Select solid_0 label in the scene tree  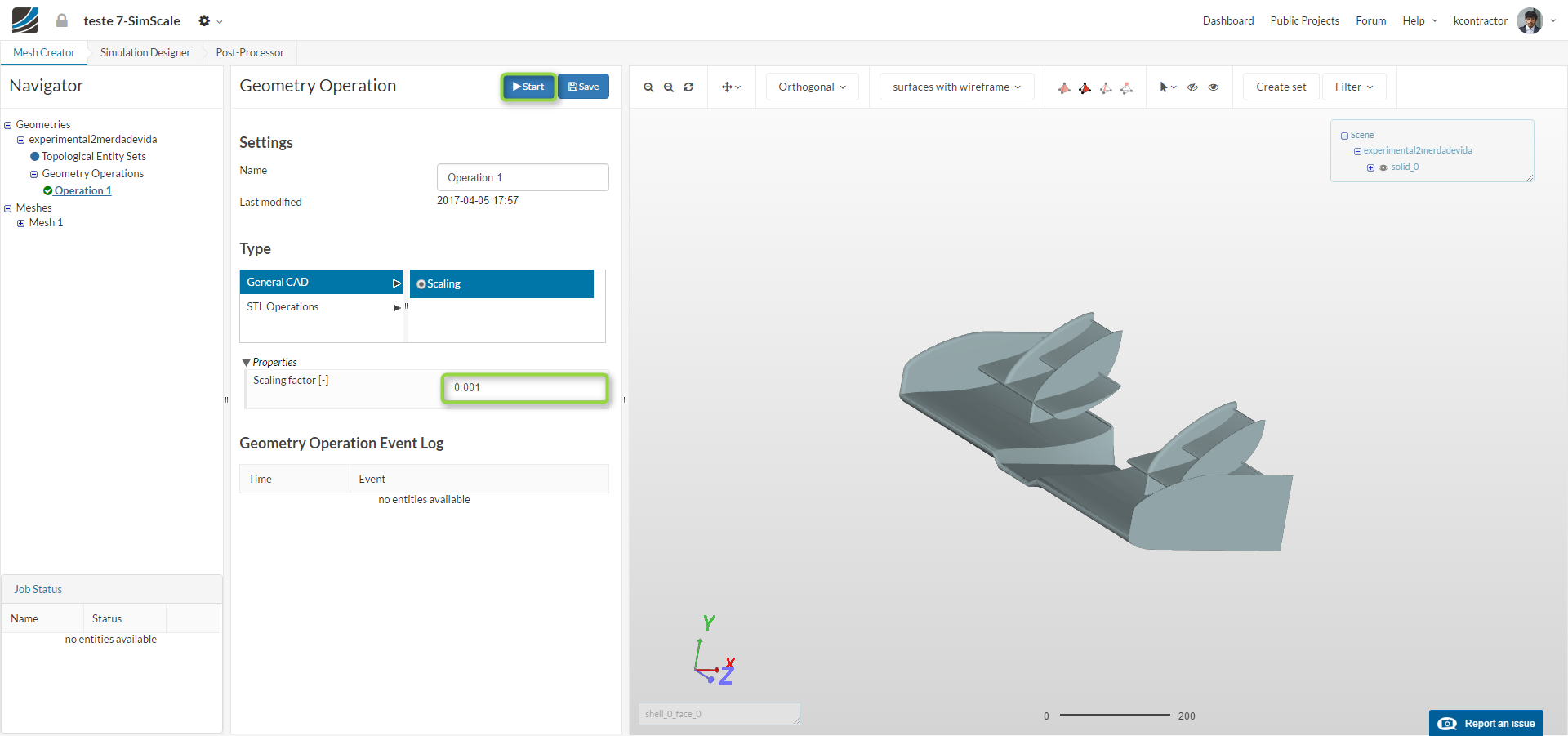[1405, 167]
